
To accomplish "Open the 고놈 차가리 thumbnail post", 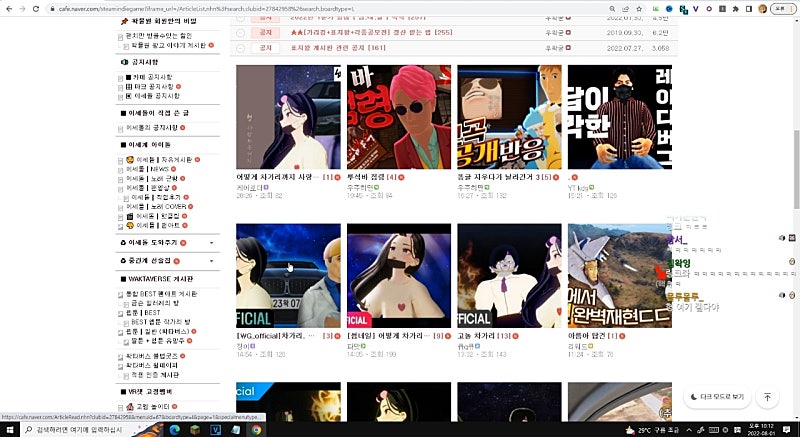I will [509, 275].
